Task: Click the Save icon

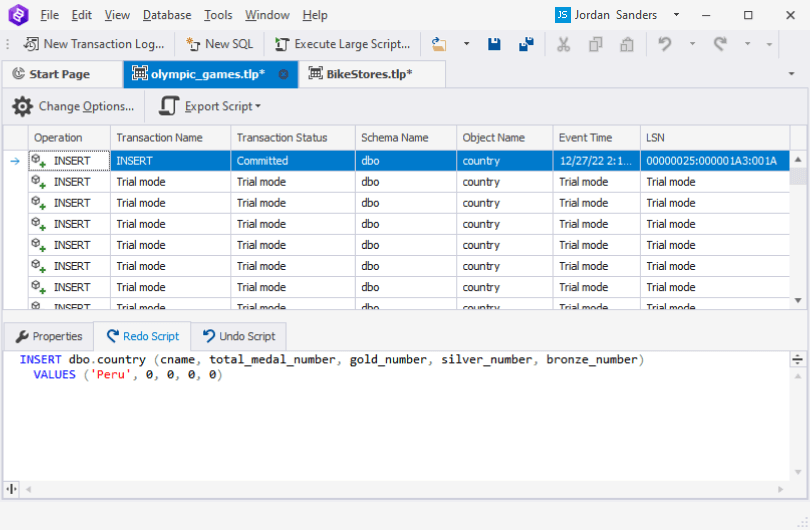Action: [494, 44]
